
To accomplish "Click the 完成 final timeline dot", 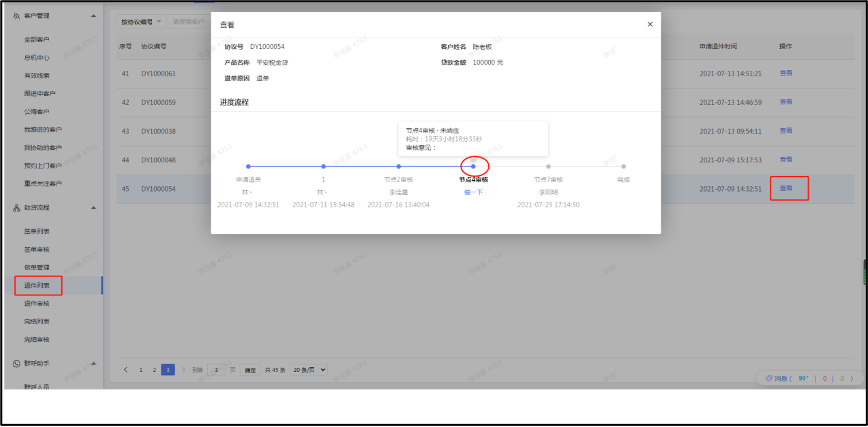I will [623, 166].
